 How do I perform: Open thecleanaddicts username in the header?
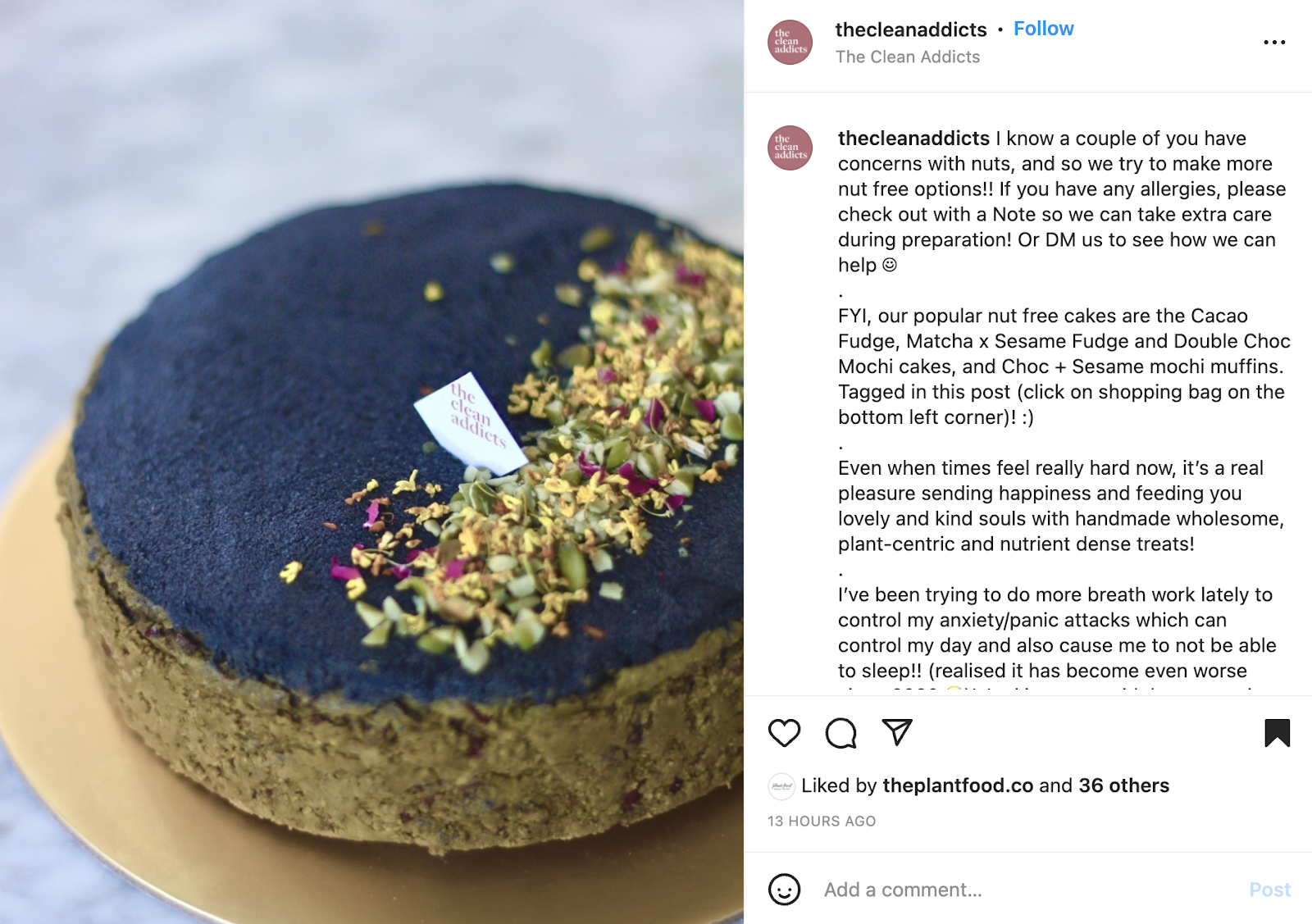910,30
